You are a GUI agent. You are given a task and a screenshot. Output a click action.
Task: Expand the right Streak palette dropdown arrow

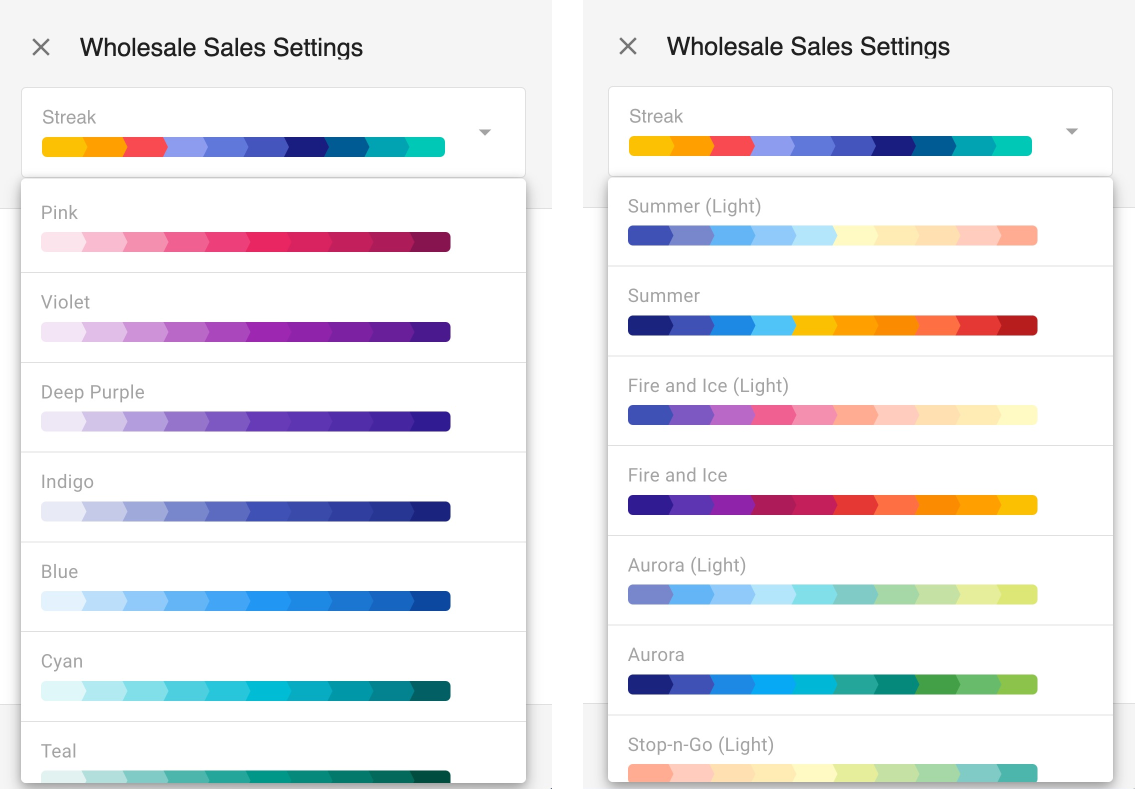click(1072, 131)
